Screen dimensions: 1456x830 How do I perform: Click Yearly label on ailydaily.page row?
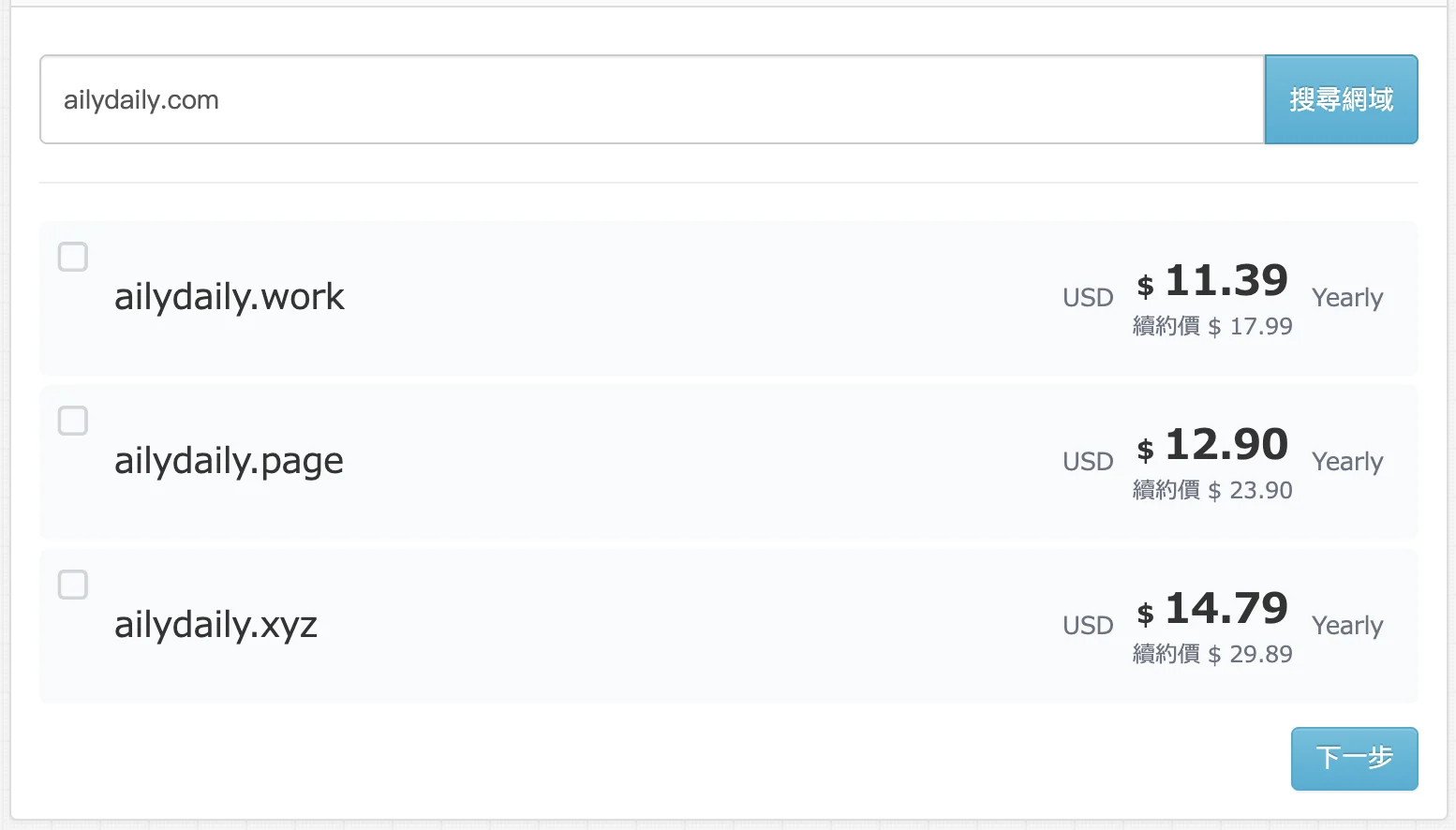tap(1347, 462)
